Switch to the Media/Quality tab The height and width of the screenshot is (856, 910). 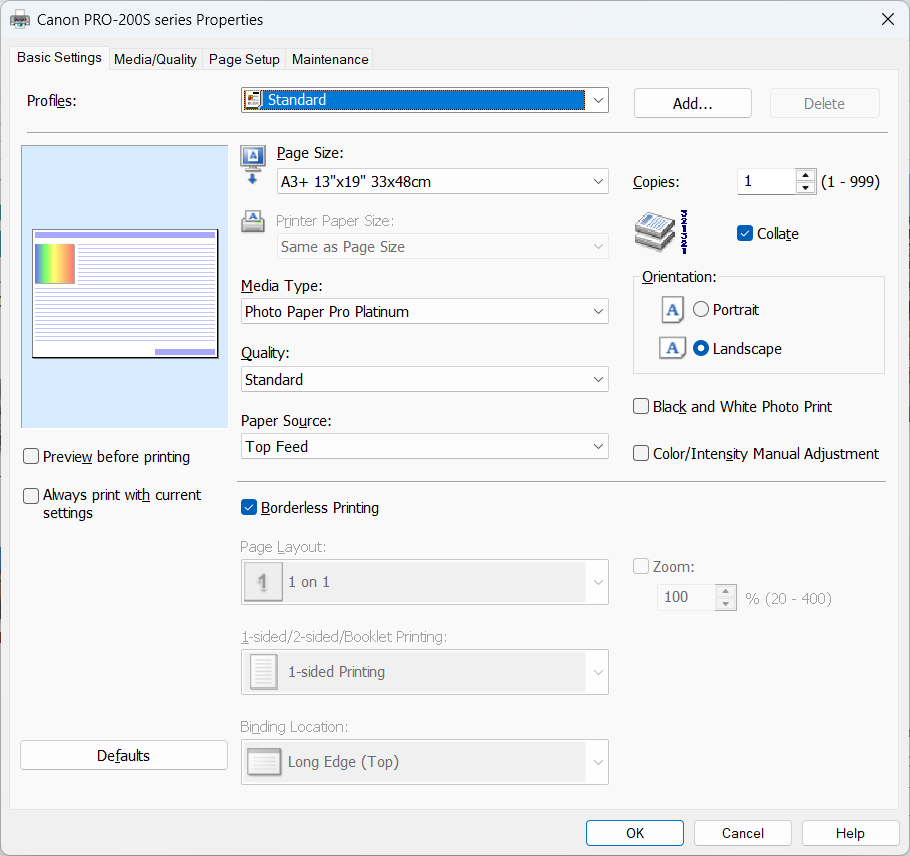[x=155, y=59]
